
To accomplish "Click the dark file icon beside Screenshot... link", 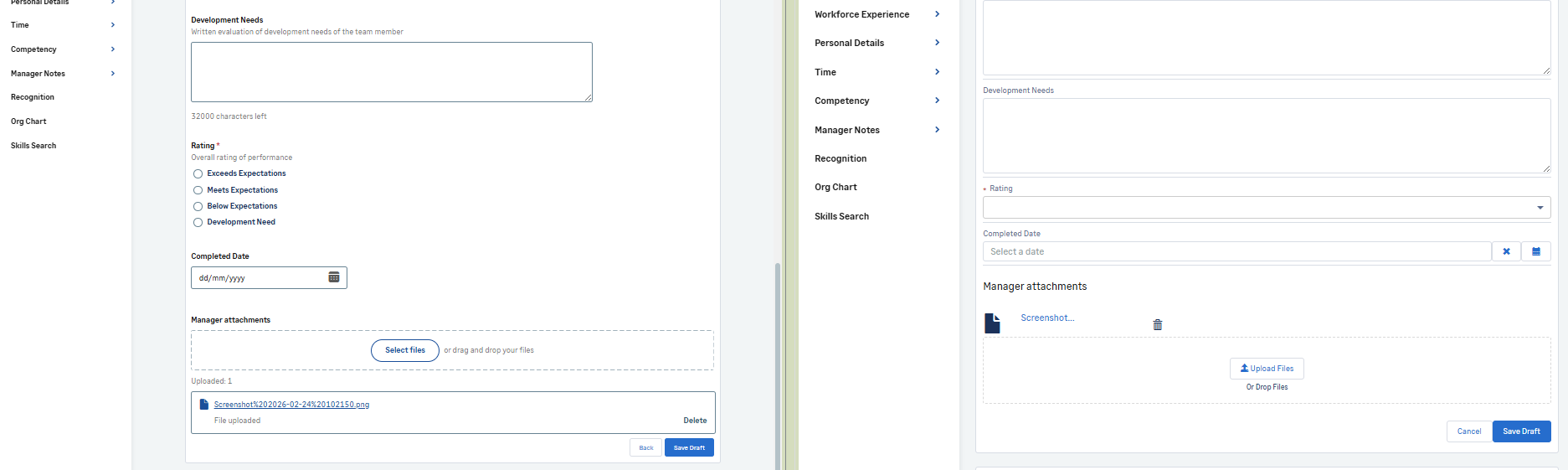I will (993, 323).
